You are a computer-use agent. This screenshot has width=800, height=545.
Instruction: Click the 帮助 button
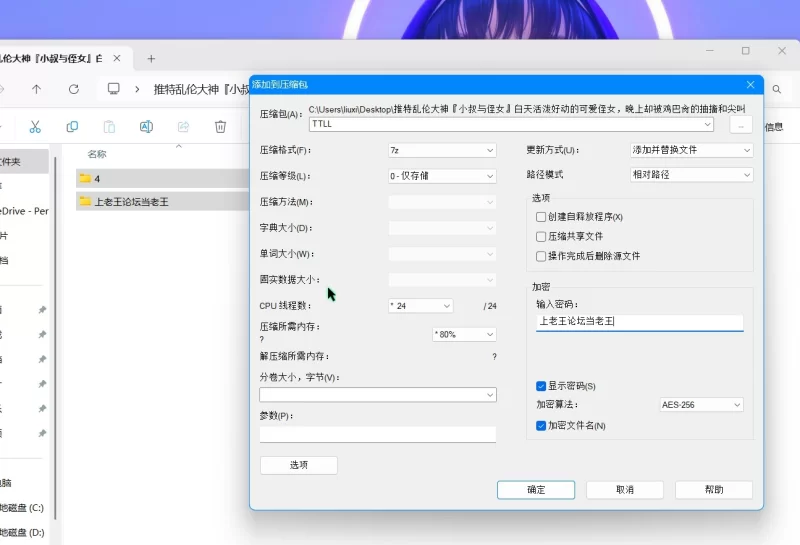pos(714,490)
